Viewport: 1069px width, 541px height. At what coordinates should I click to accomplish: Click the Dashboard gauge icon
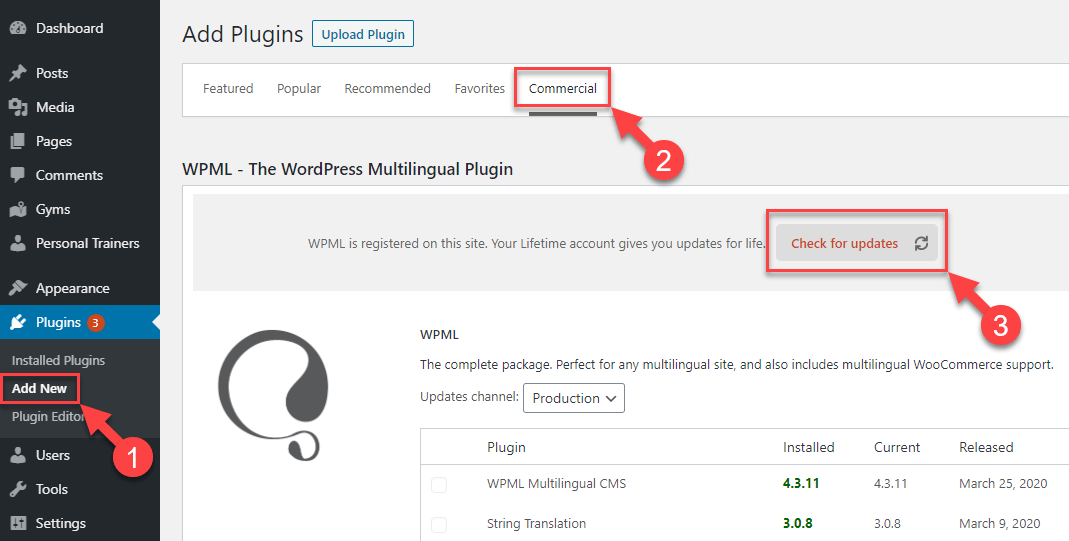tap(18, 29)
